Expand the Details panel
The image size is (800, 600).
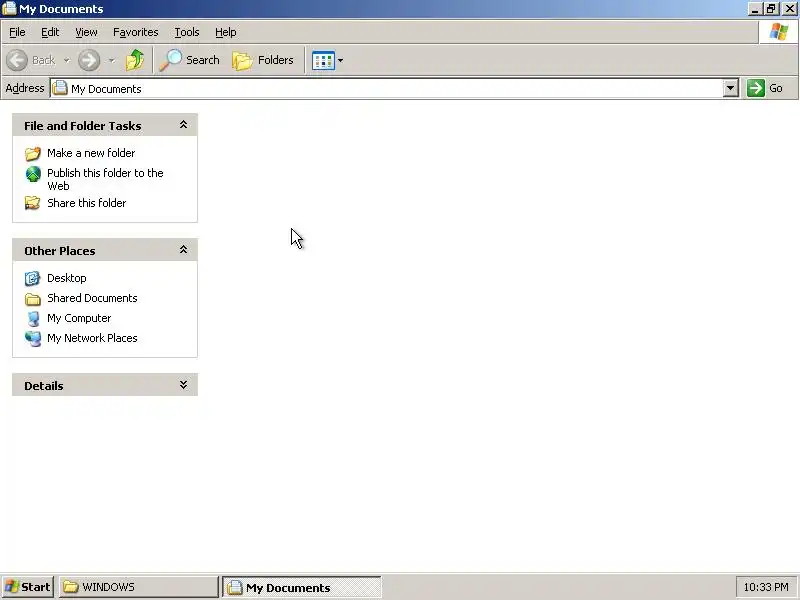(x=183, y=385)
